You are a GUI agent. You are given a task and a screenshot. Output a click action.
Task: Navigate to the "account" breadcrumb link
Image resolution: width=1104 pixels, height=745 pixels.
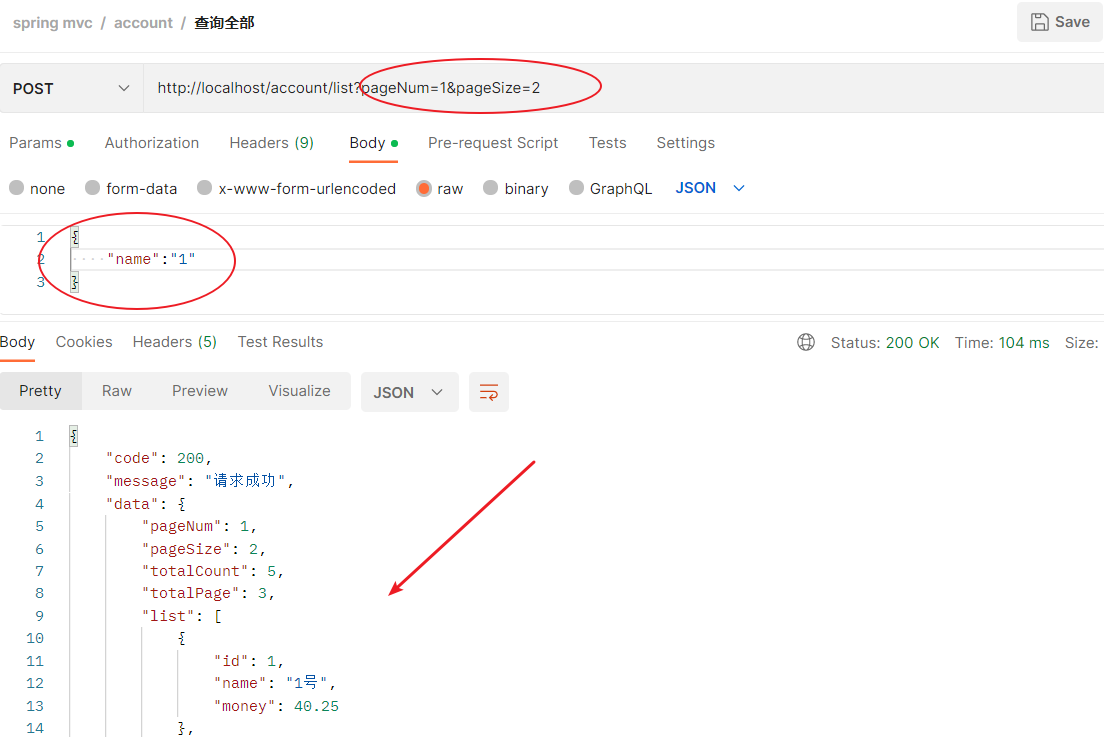click(x=143, y=22)
